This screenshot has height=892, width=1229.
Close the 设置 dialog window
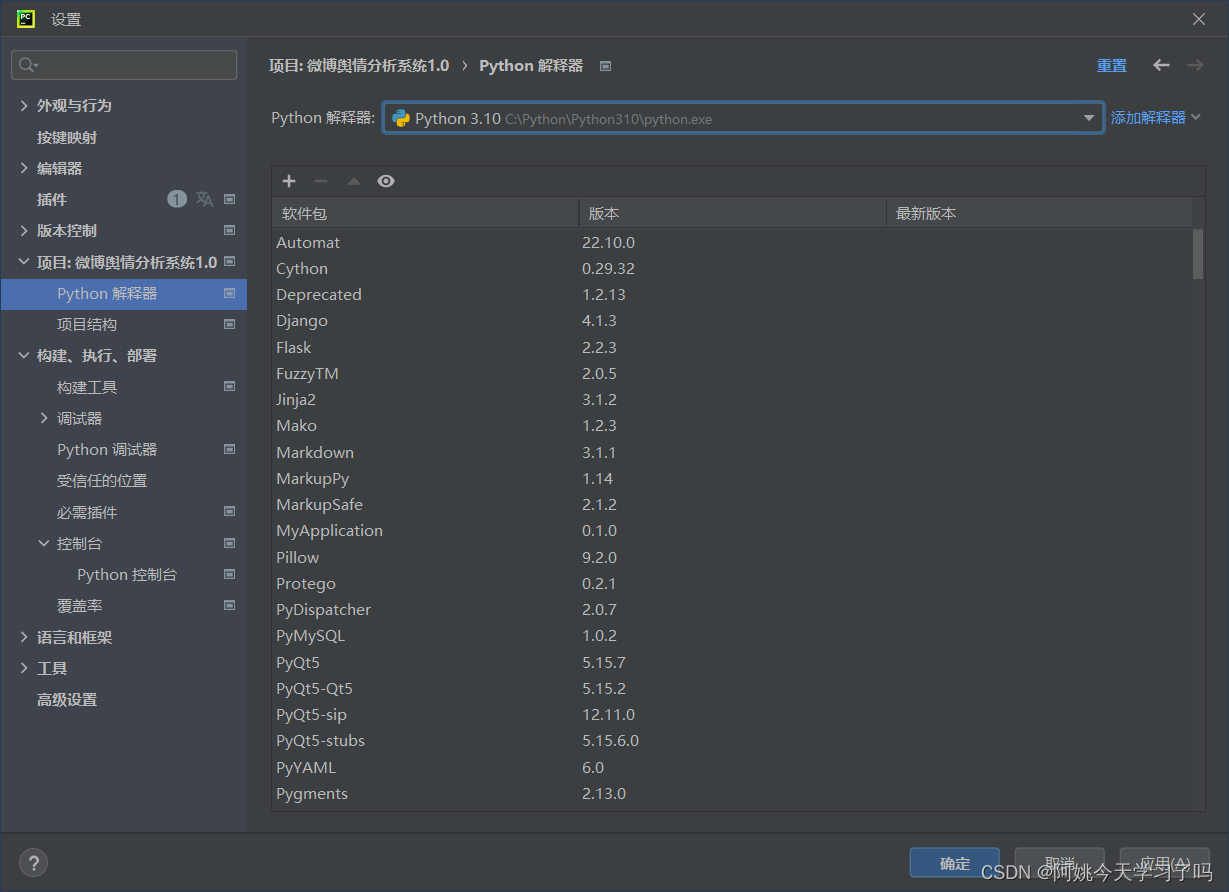[1199, 19]
